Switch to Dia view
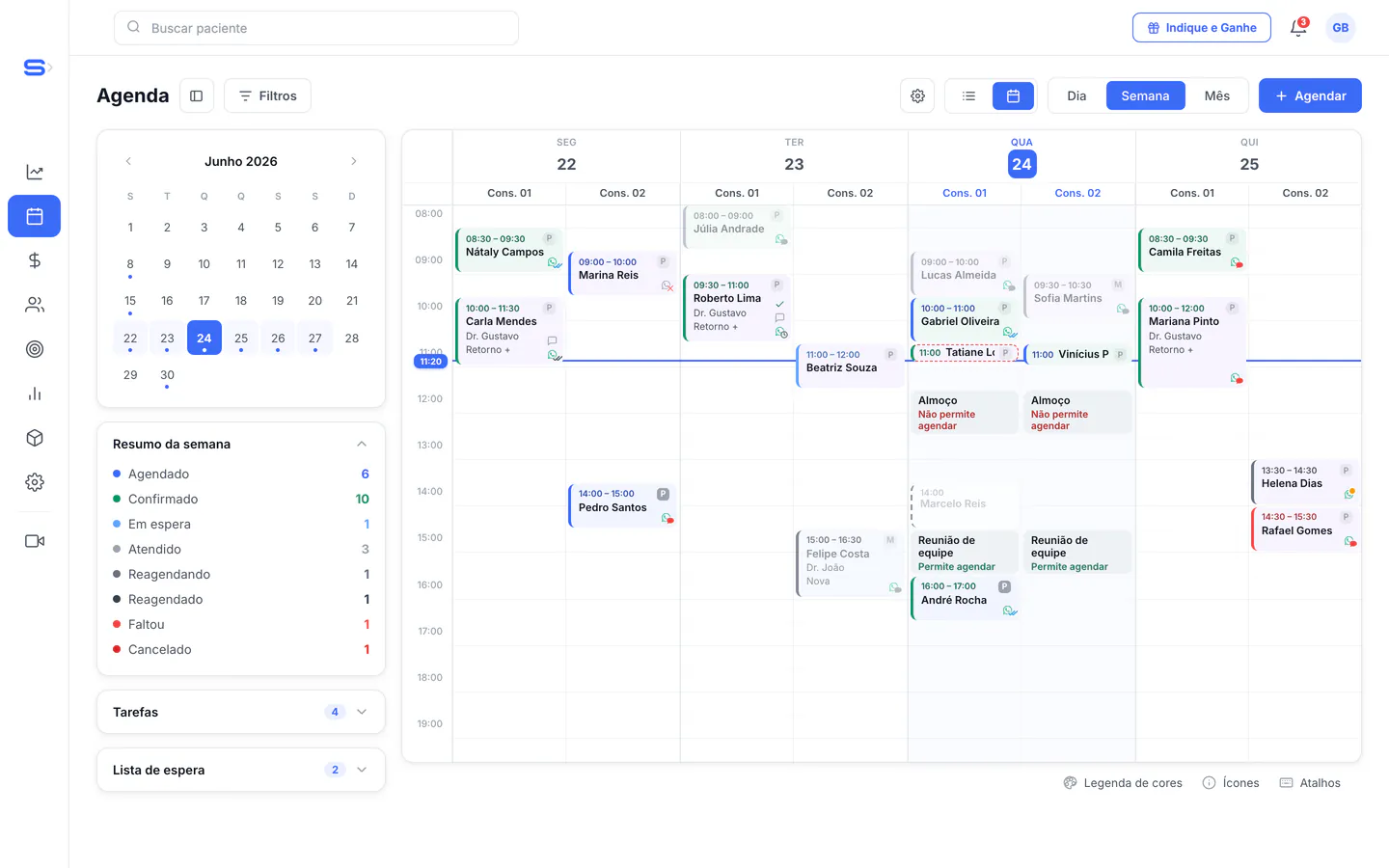 1076,95
